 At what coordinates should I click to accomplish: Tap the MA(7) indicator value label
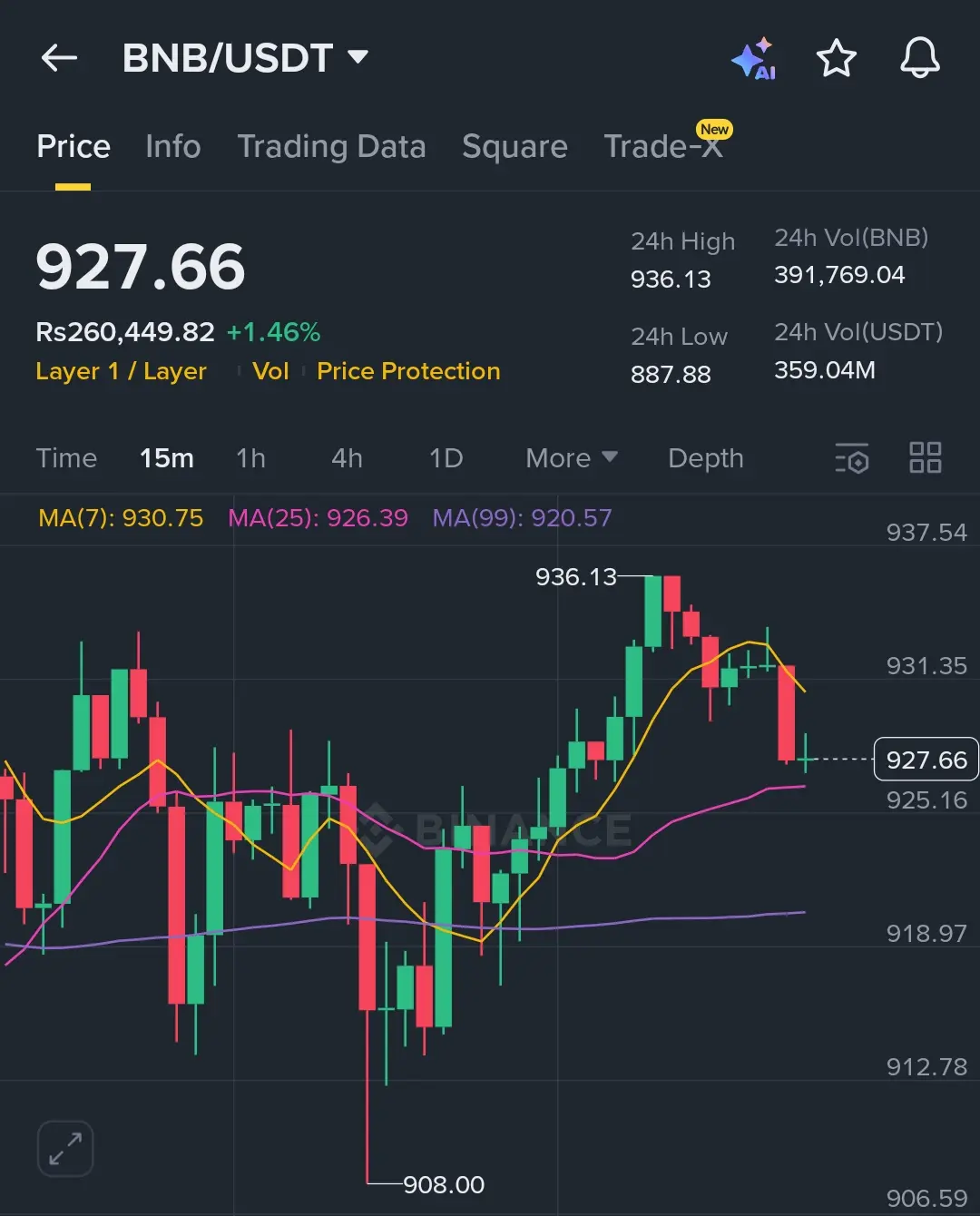point(121,518)
